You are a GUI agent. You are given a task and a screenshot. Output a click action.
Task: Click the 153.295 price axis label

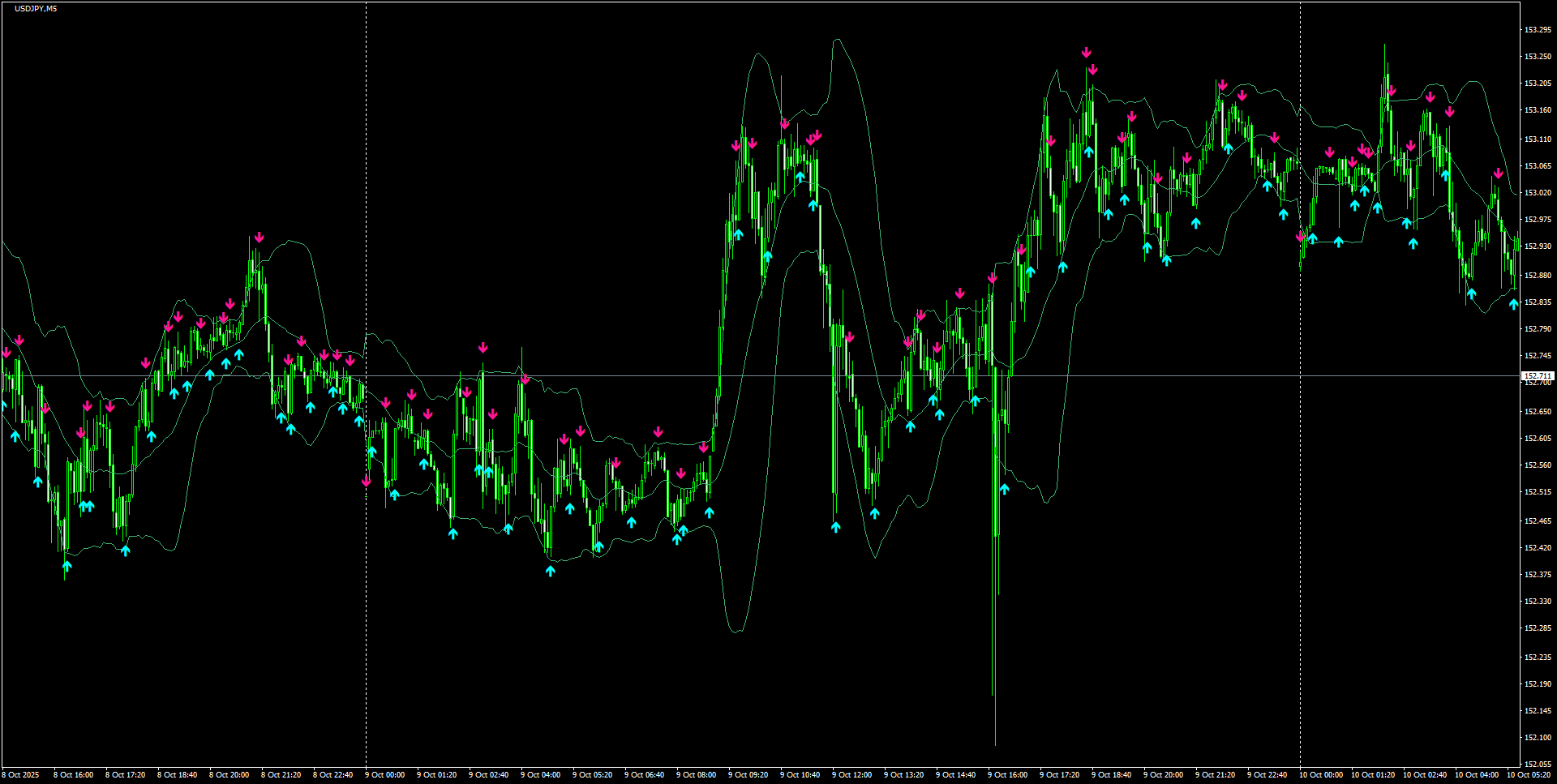(x=1538, y=30)
